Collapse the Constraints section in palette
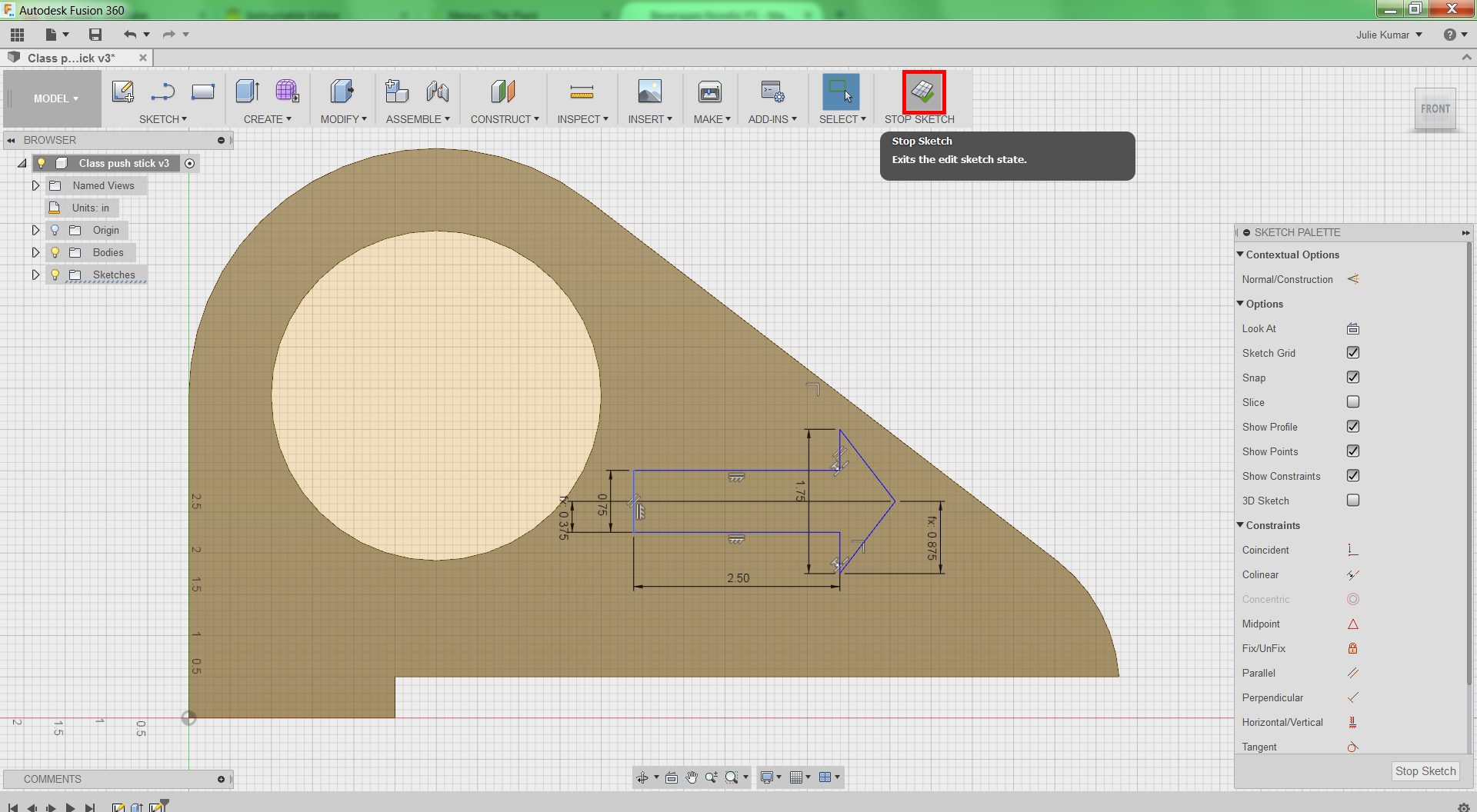The width and height of the screenshot is (1477, 812). (1240, 525)
